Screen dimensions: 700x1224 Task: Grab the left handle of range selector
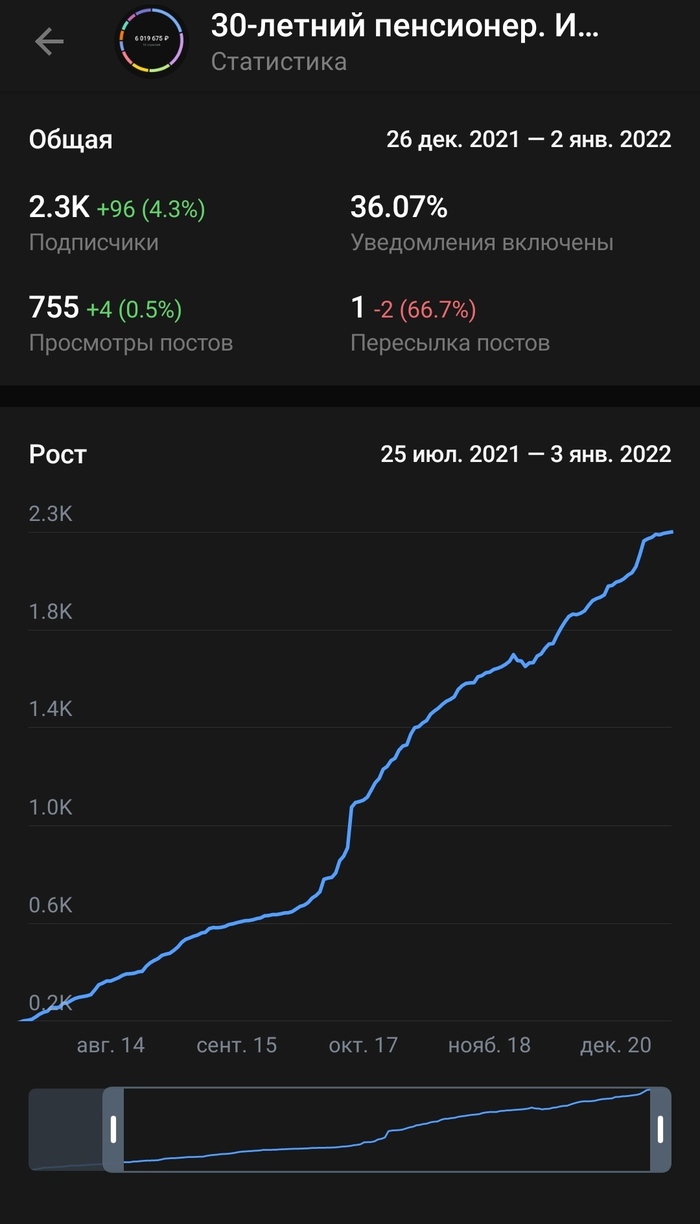[114, 1129]
